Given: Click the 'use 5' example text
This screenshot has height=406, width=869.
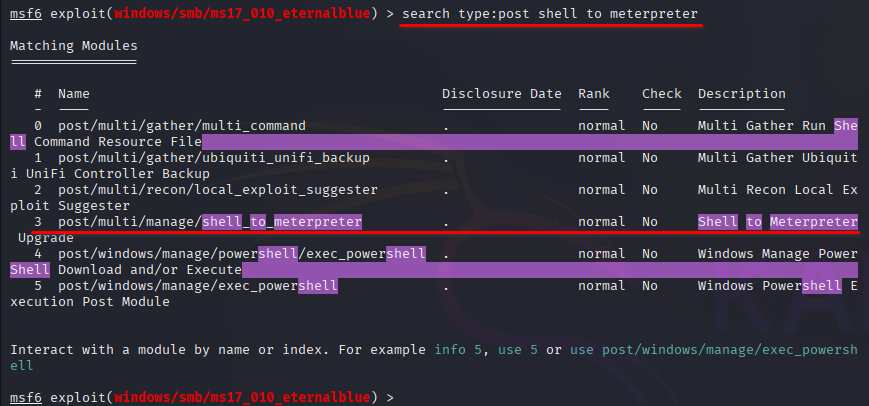Looking at the screenshot, I should (x=518, y=350).
